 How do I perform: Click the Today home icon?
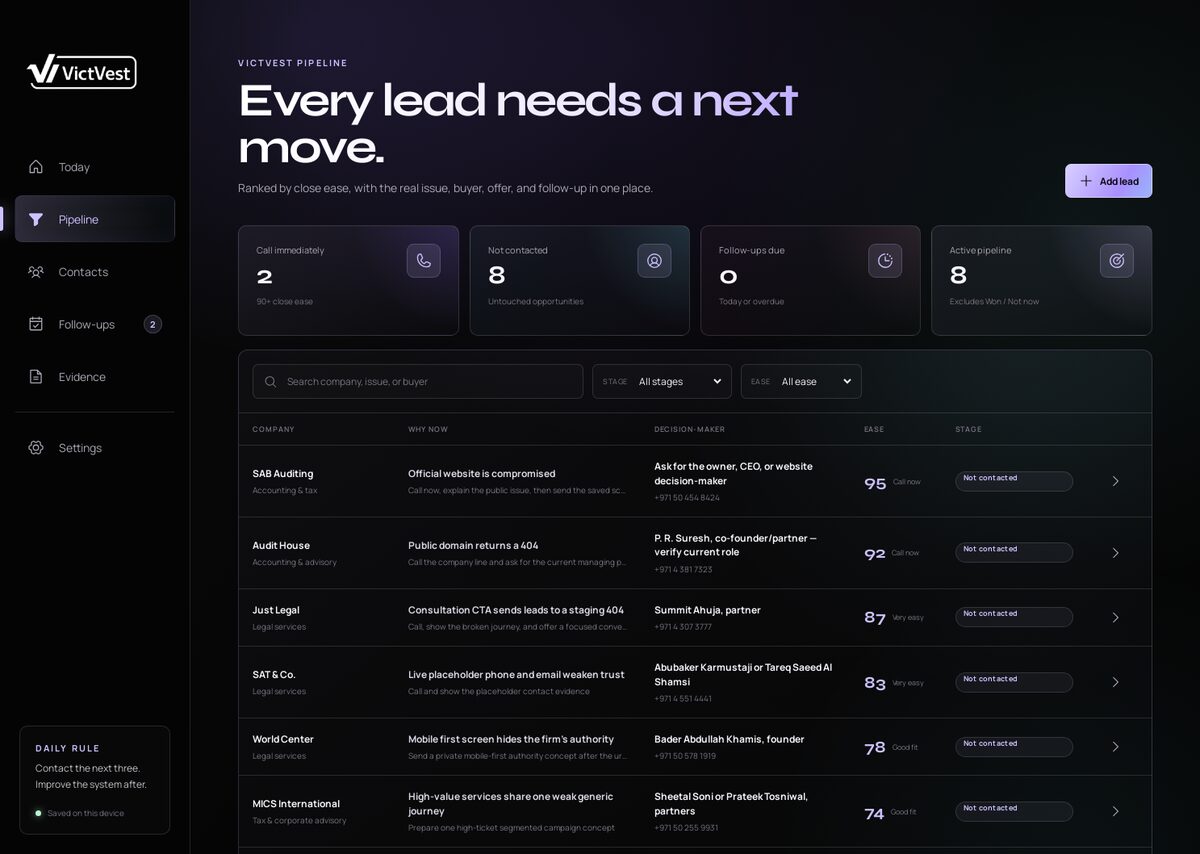[x=36, y=167]
